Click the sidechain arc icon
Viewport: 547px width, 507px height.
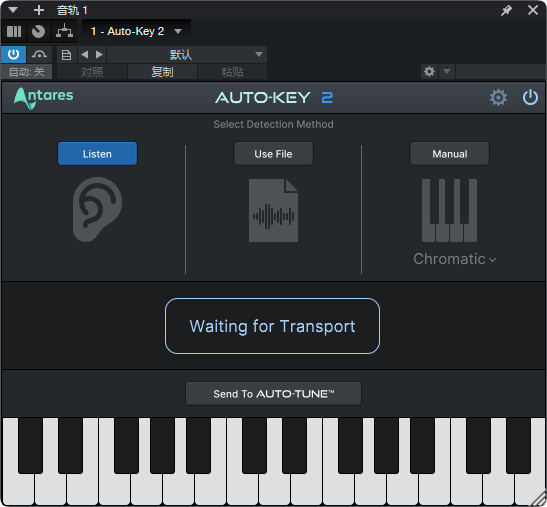tap(39, 54)
